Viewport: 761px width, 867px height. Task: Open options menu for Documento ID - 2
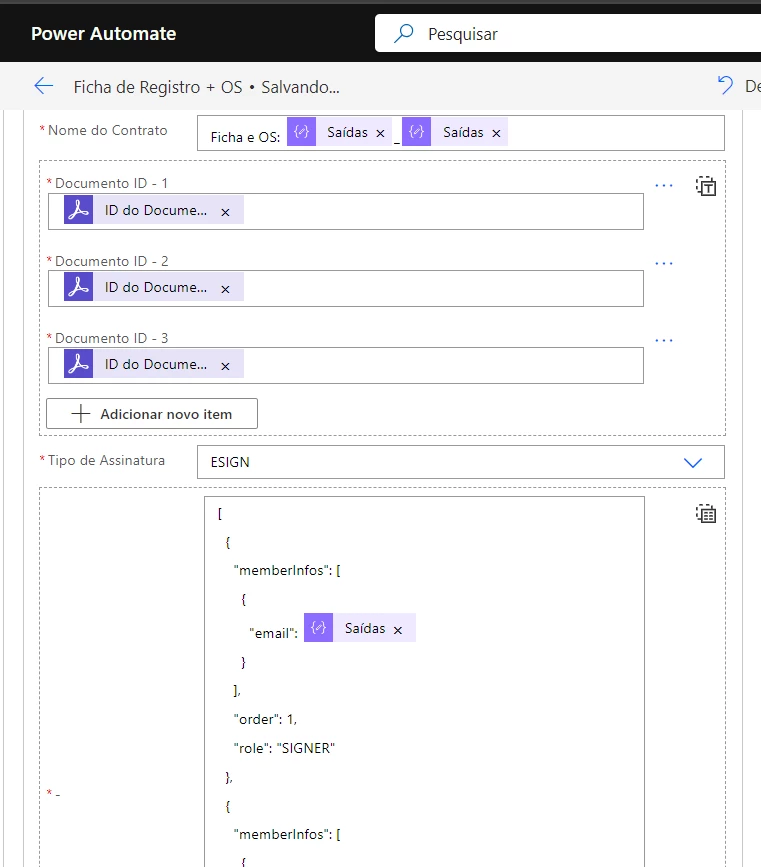click(x=664, y=264)
